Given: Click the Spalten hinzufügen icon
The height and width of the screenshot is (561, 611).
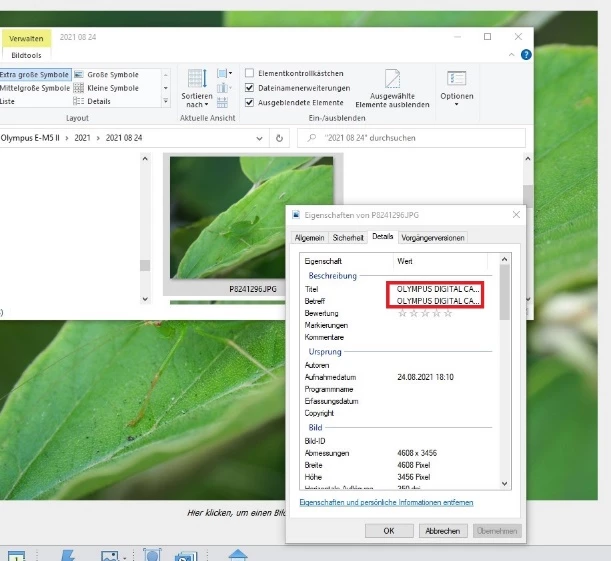Looking at the screenshot, I should click(x=224, y=88).
